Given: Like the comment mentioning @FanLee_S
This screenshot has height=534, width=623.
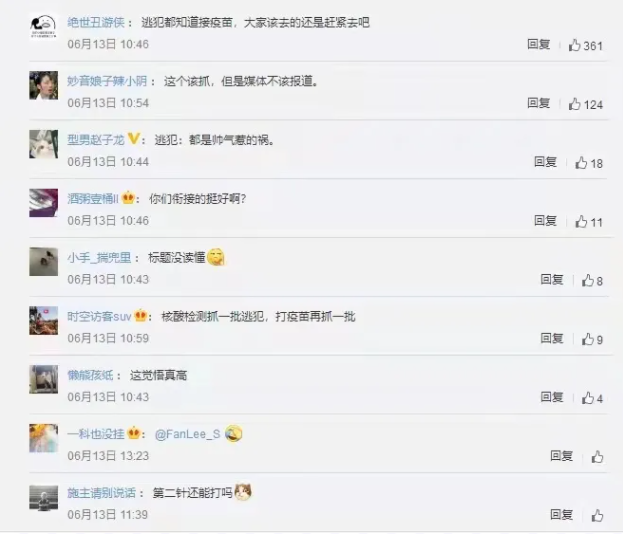Looking at the screenshot, I should pyautogui.click(x=597, y=457).
